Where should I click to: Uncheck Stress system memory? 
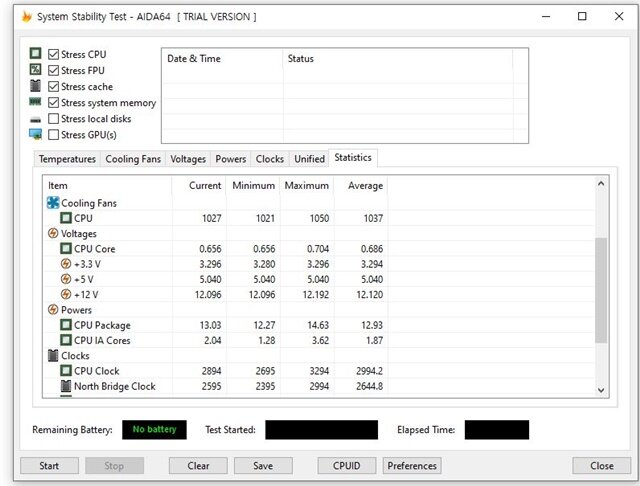pyautogui.click(x=53, y=102)
